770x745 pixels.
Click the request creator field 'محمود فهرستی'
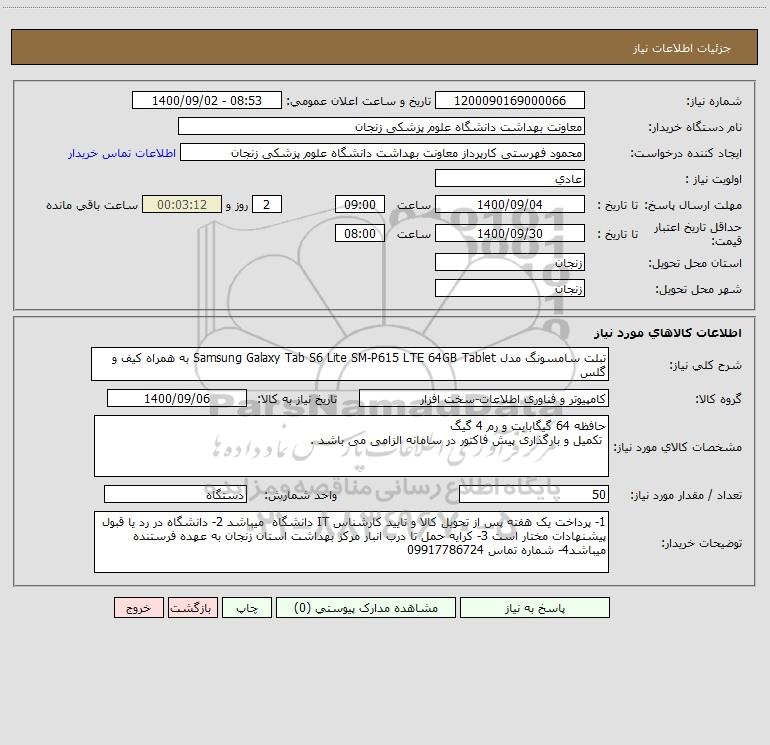382,152
